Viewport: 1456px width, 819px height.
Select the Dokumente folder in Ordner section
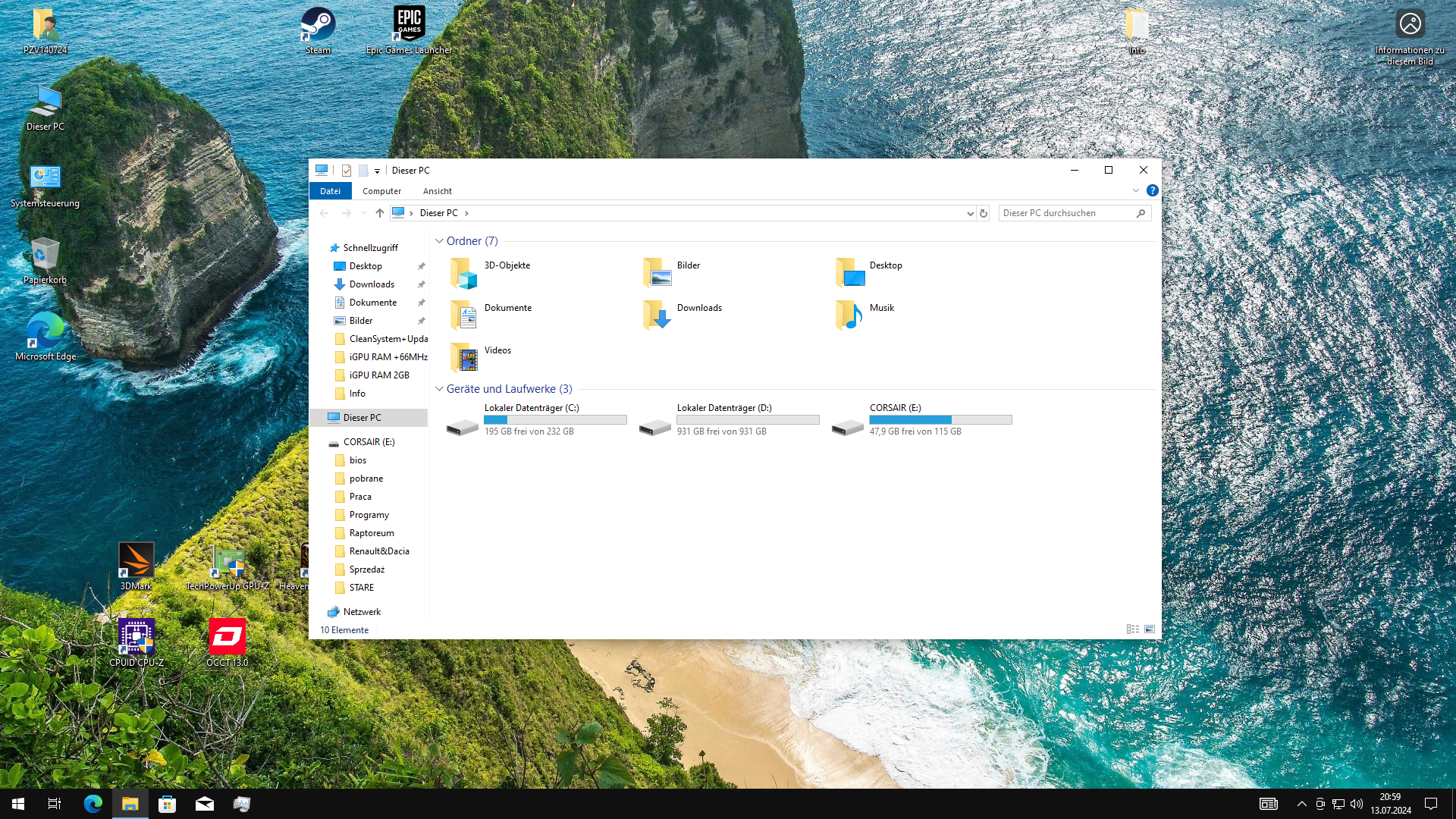(x=491, y=315)
